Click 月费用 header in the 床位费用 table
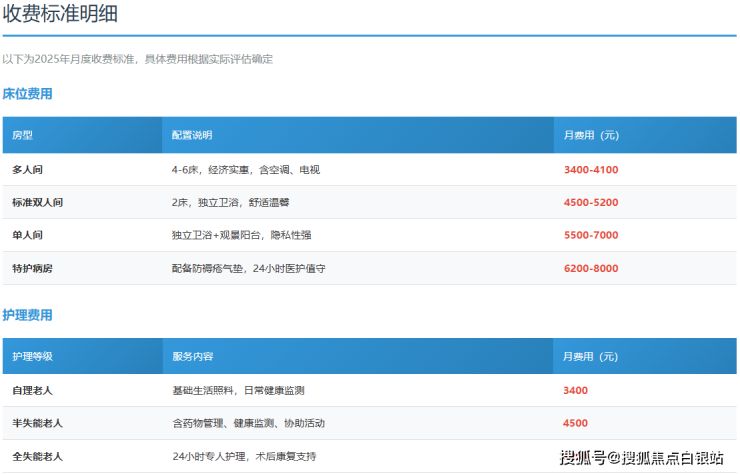This screenshot has width=740, height=474. 591,135
